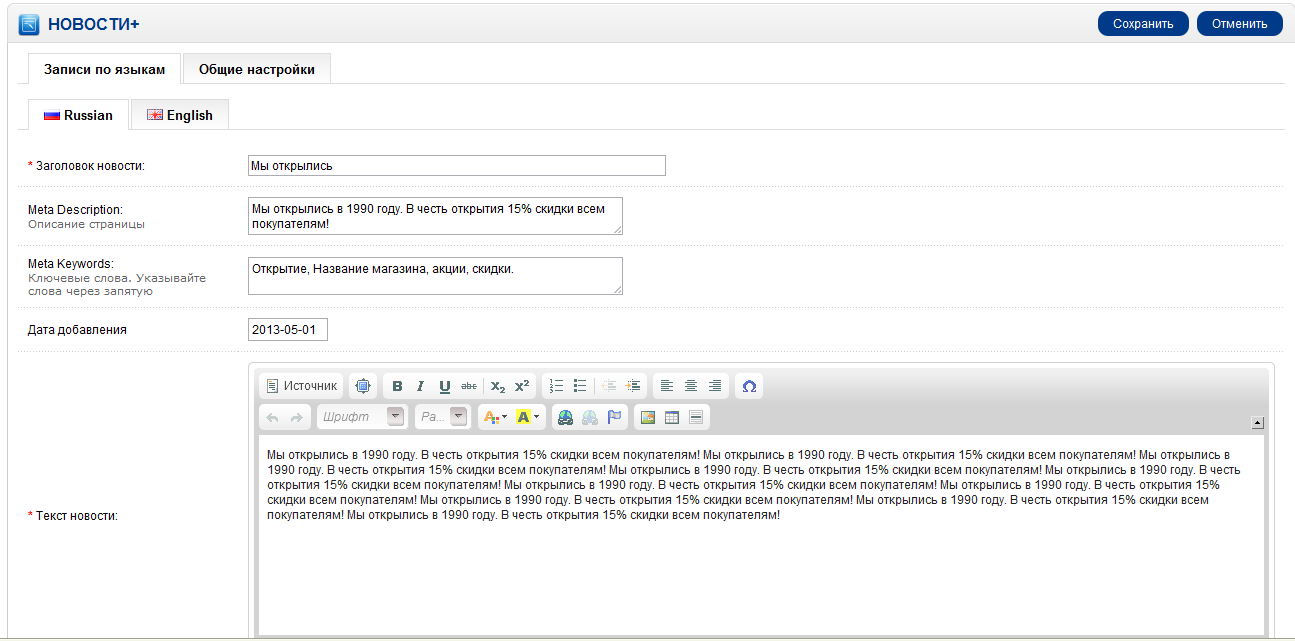Screen dimensions: 1295x641
Task: Toggle superscript formatting
Action: coord(522,386)
